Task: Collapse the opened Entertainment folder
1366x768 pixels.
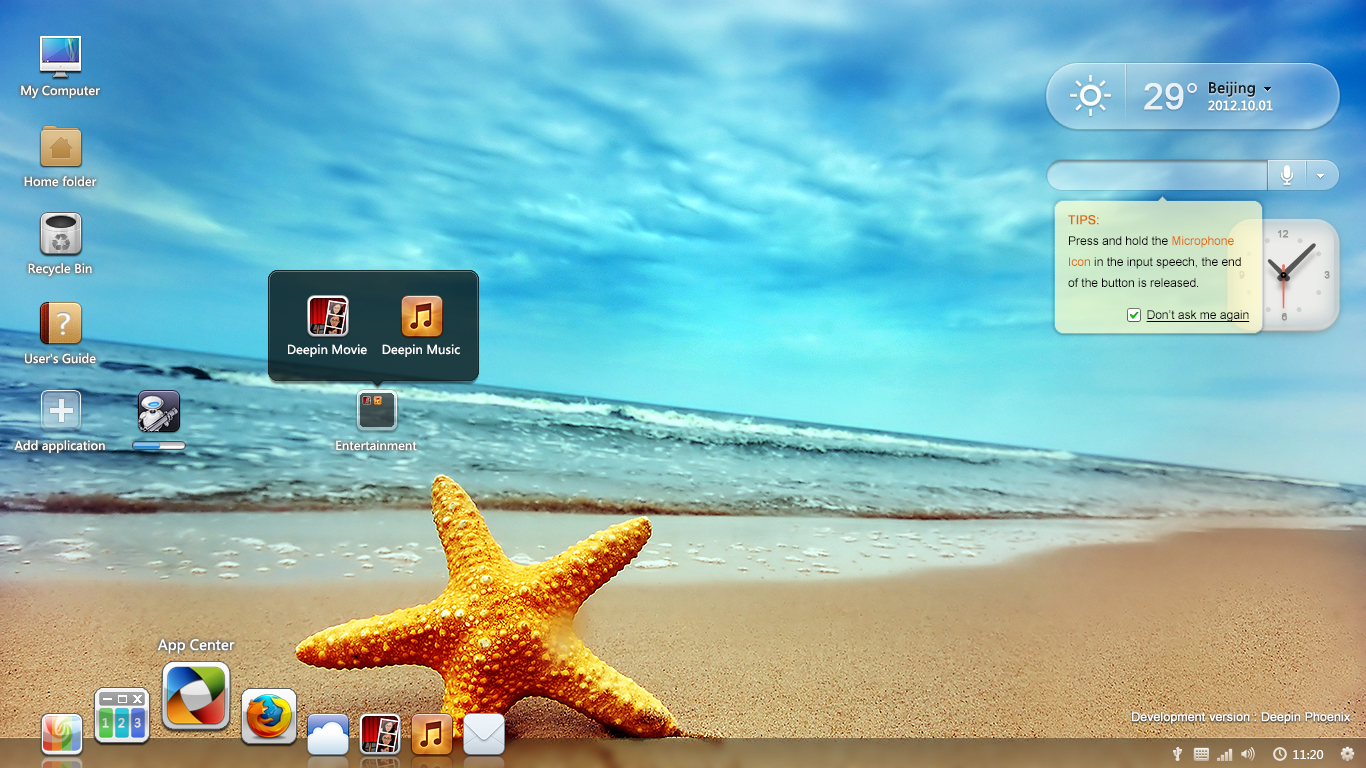Action: [x=376, y=410]
